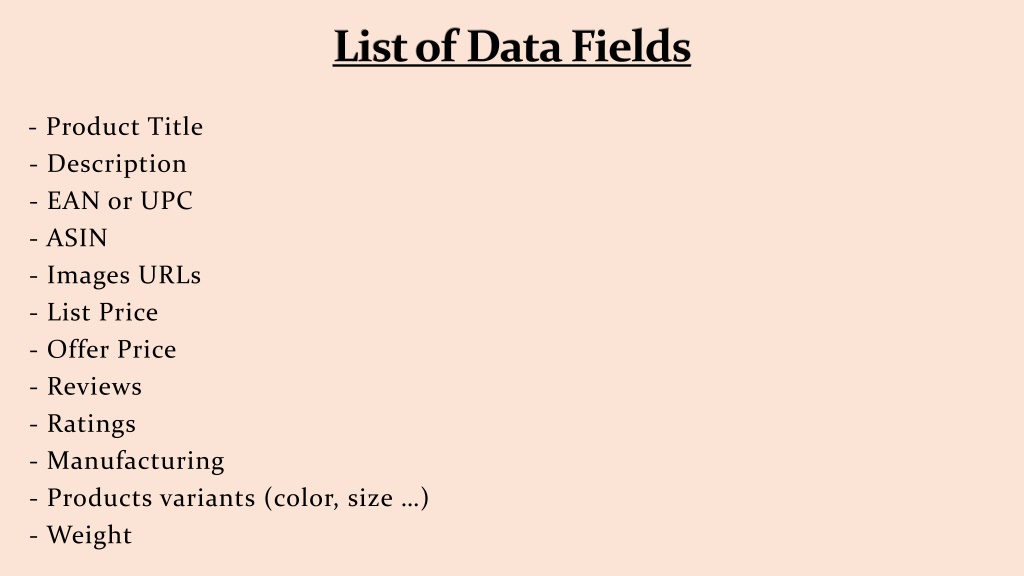
Task: Click the word Data in title
Action: [x=514, y=46]
